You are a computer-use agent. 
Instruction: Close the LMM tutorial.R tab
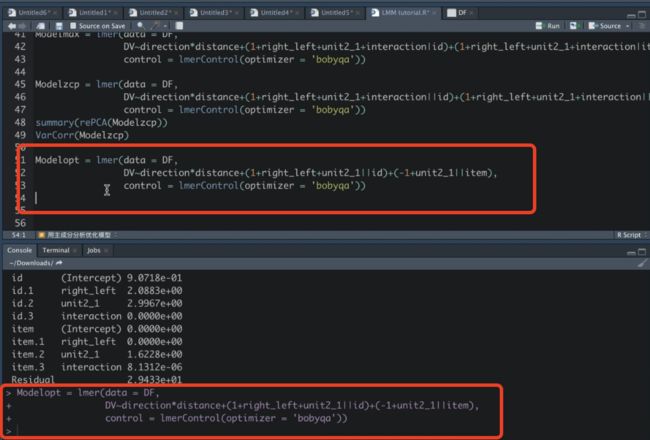click(434, 13)
